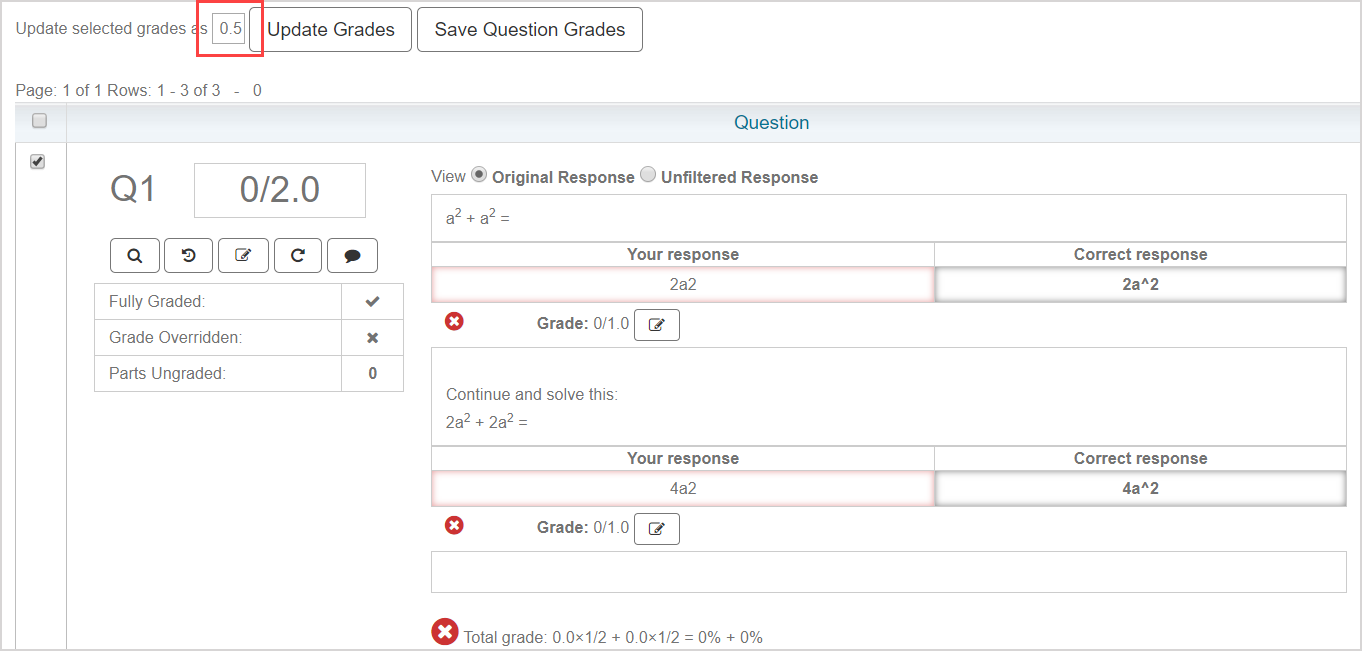This screenshot has width=1362, height=651.
Task: Click the magnifying glass icon under Q1
Action: click(134, 256)
